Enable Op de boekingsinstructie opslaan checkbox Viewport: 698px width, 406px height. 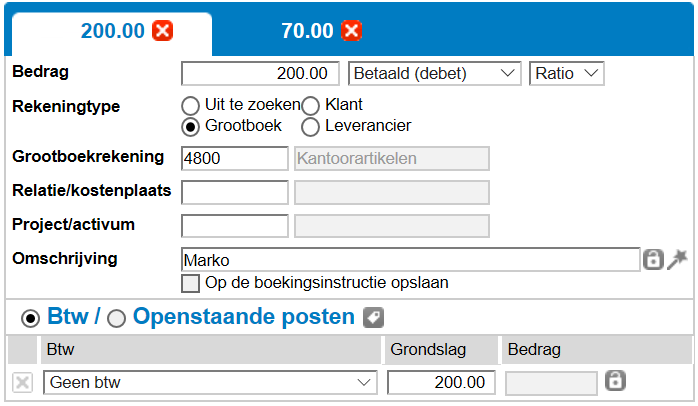tap(190, 283)
